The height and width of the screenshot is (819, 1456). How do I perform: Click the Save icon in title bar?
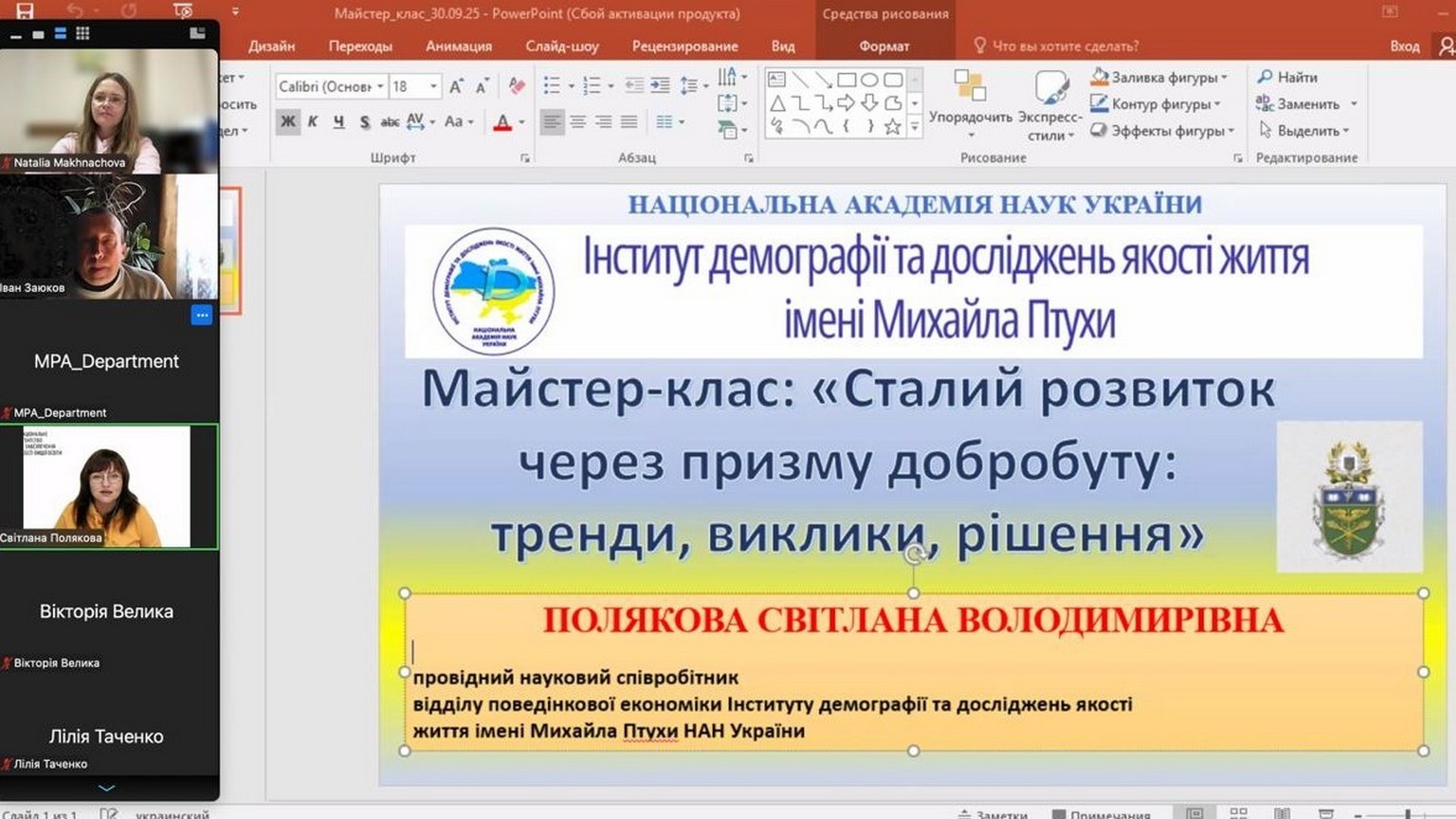25,11
